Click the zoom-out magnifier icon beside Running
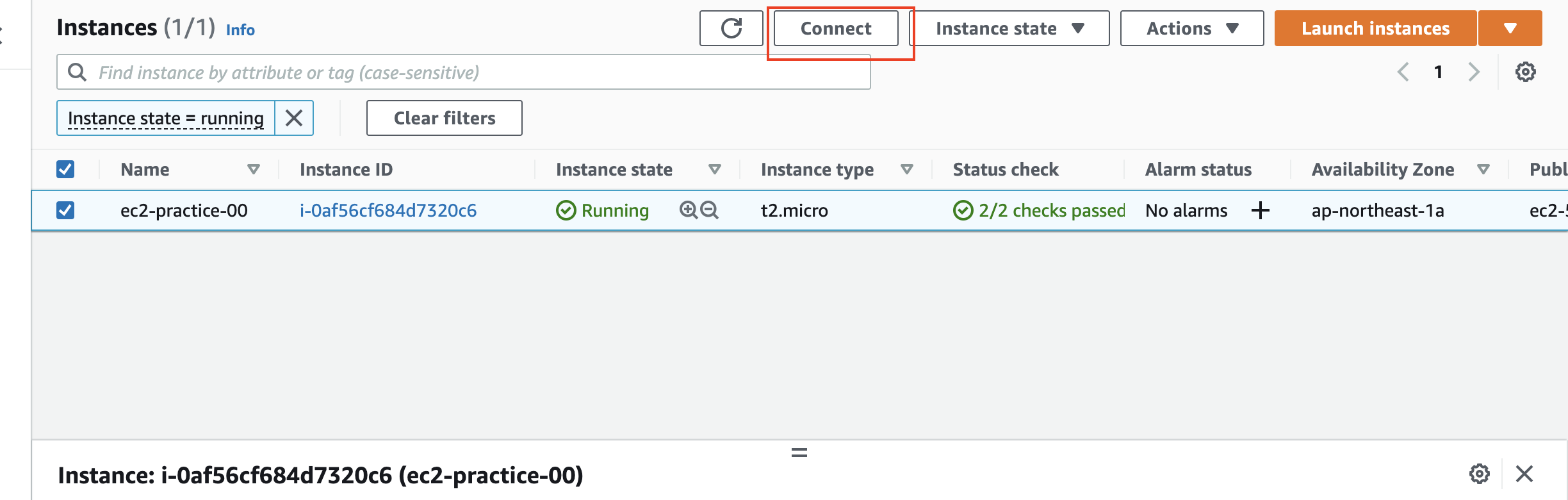The height and width of the screenshot is (500, 1568). (x=709, y=210)
